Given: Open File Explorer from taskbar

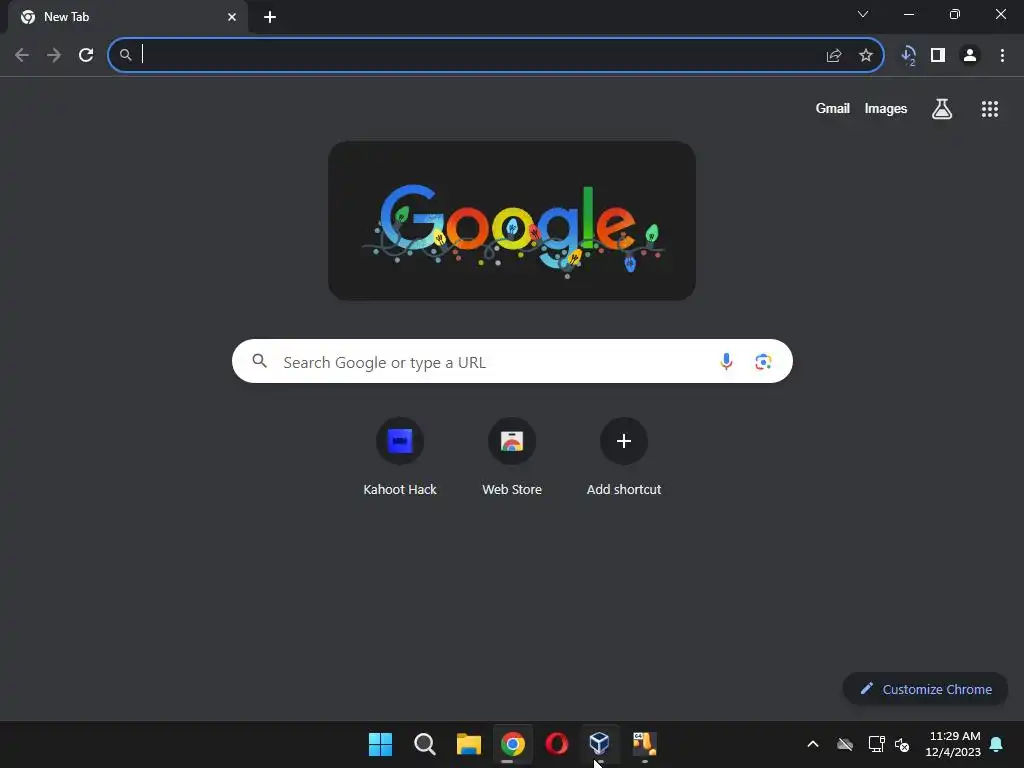Looking at the screenshot, I should tap(468, 744).
